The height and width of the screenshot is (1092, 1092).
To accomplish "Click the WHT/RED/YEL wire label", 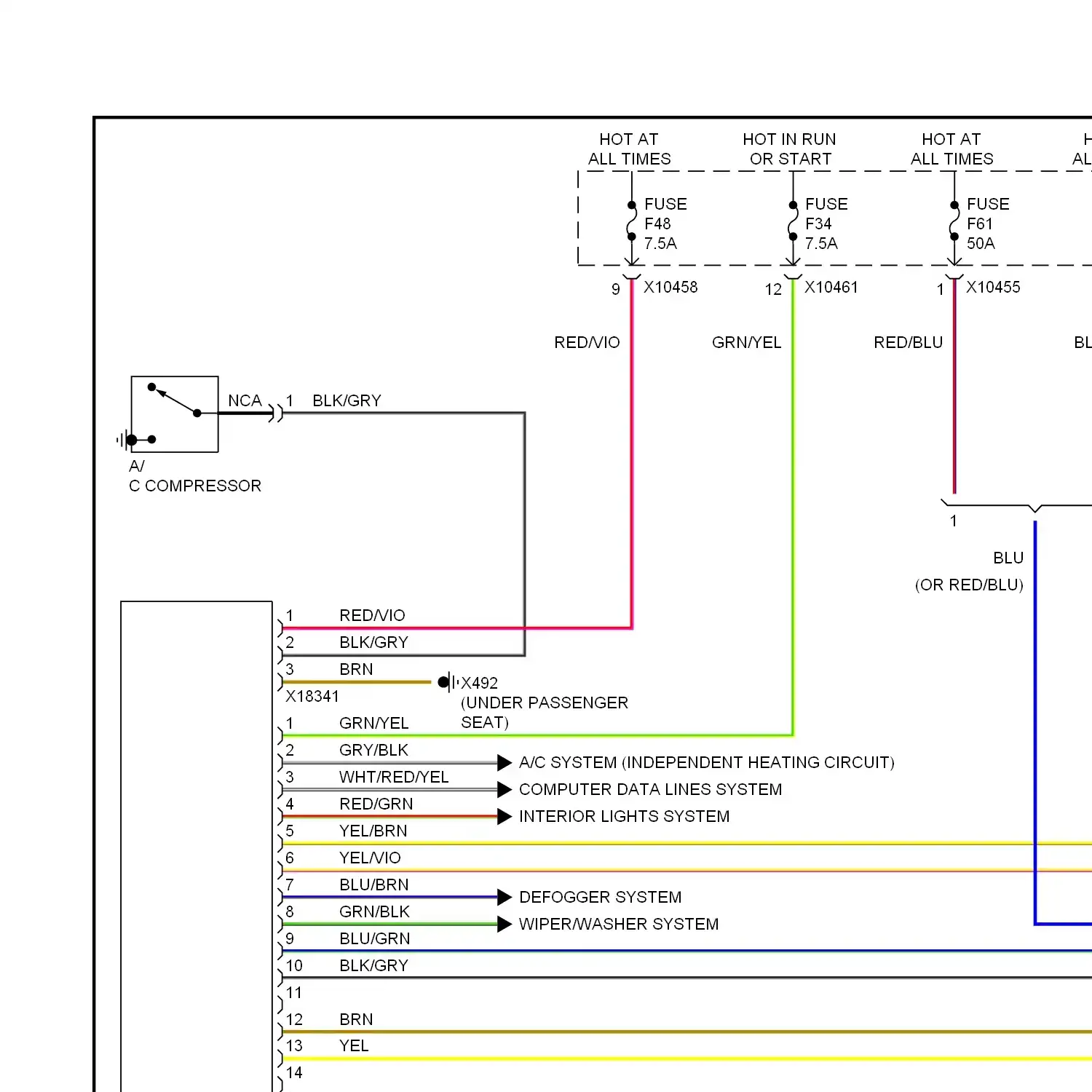I will pyautogui.click(x=394, y=777).
